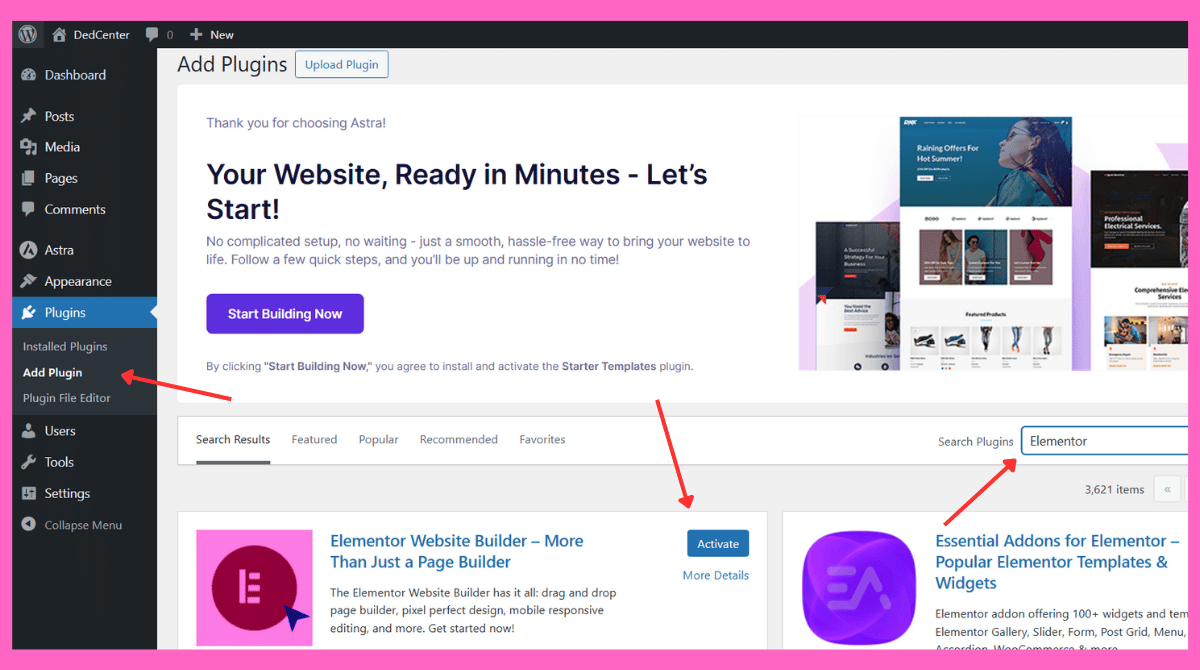Click the Posts pin icon
Image resolution: width=1200 pixels, height=670 pixels.
(28, 116)
